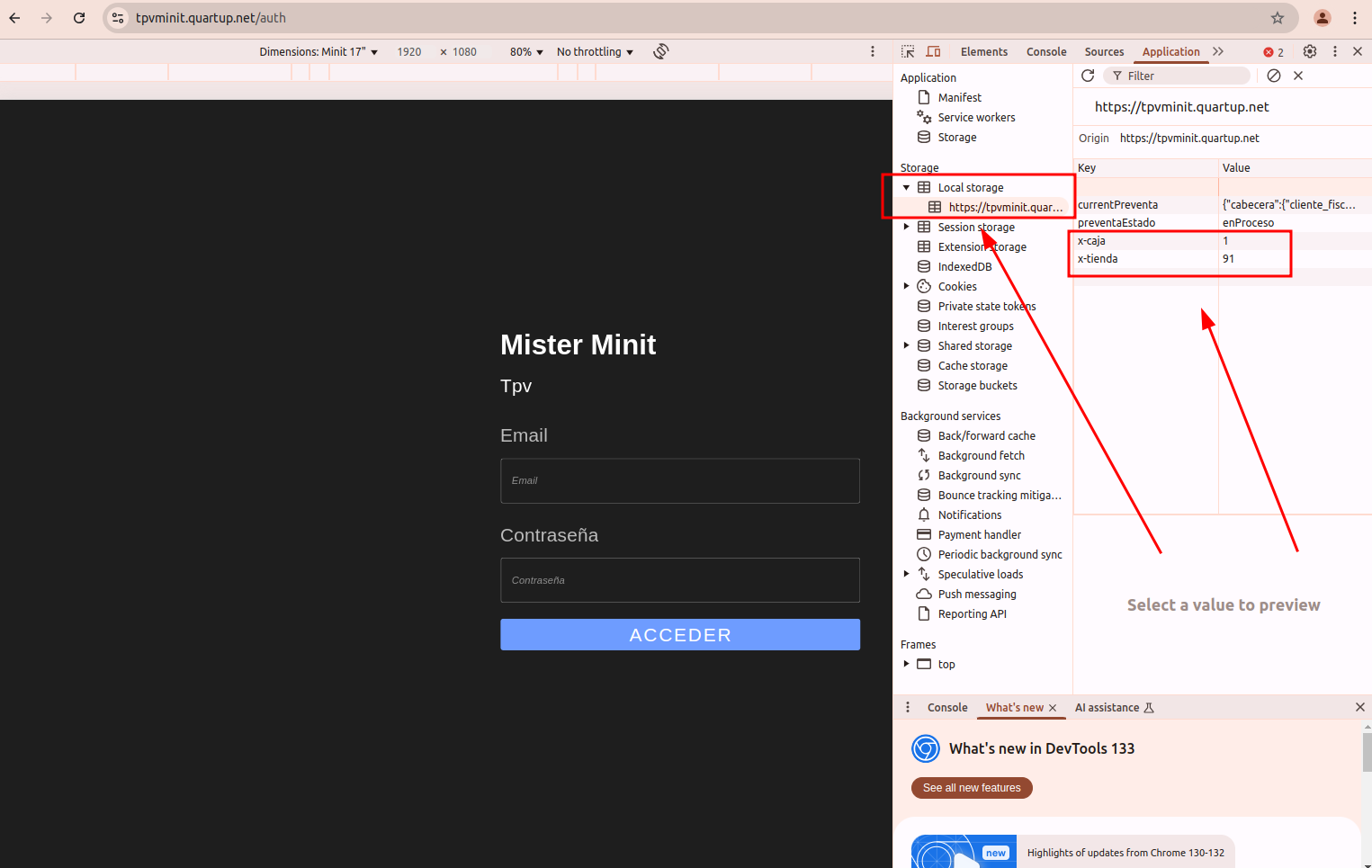This screenshot has width=1372, height=868.
Task: Switch to the Elements tab
Action: click(x=983, y=52)
